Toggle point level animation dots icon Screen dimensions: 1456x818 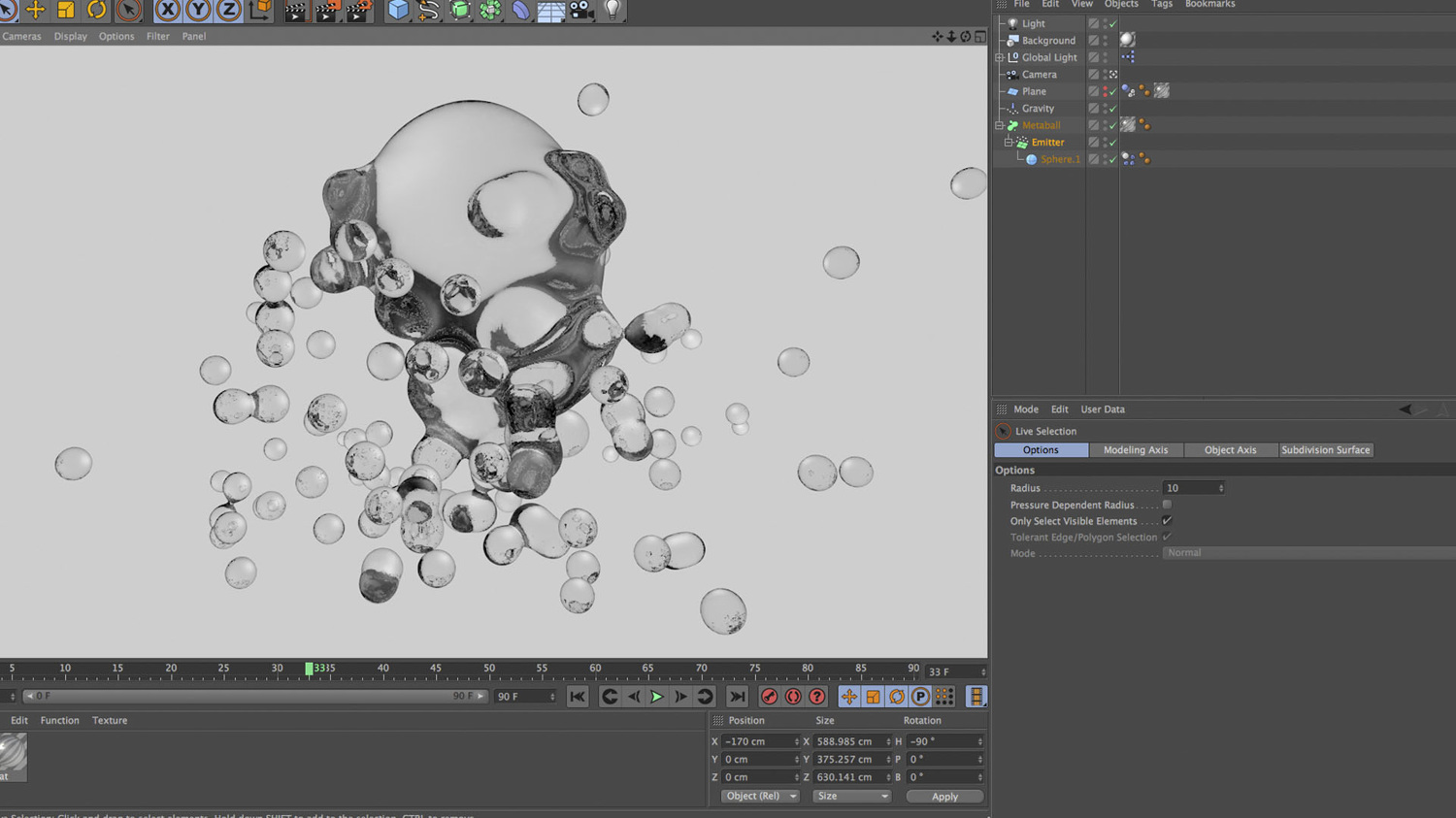pos(944,697)
